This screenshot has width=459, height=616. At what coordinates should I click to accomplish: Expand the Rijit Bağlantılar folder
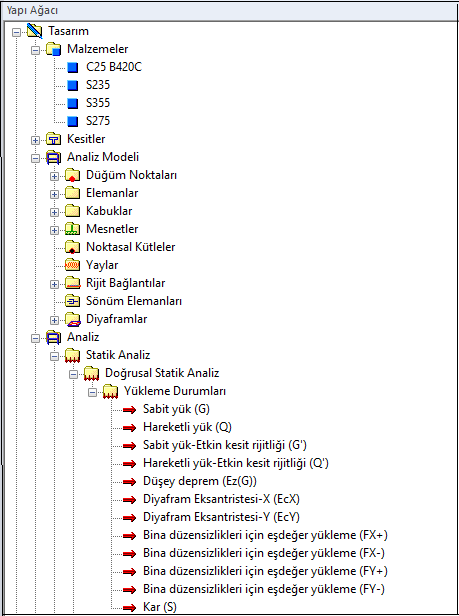(x=54, y=284)
